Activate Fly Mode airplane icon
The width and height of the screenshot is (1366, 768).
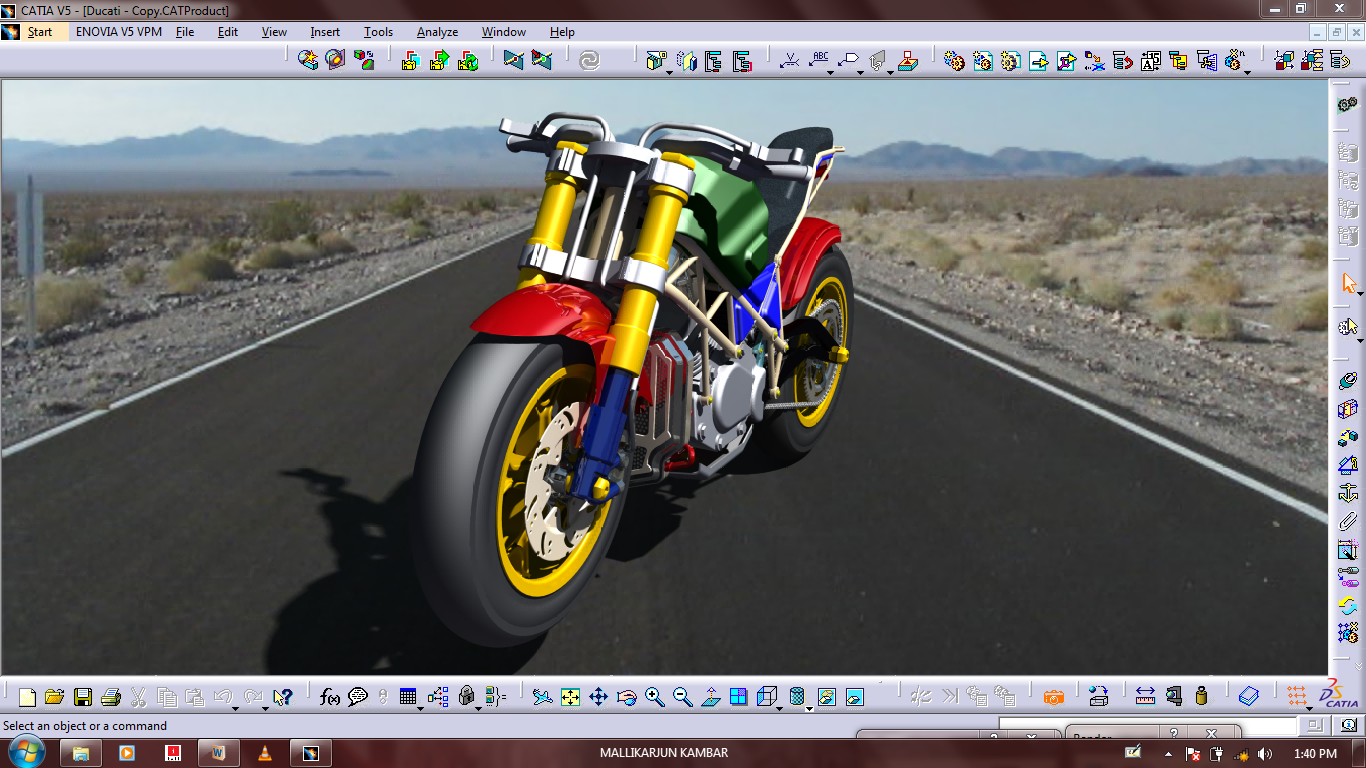coord(542,697)
